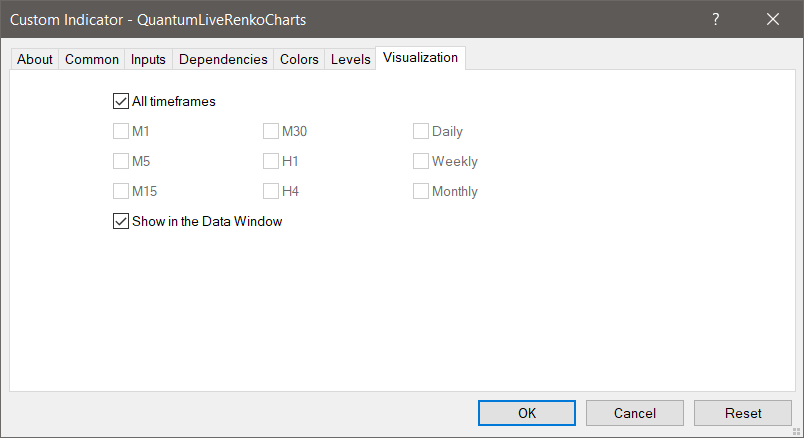Toggle the M1 timeframe checkbox

(x=121, y=131)
